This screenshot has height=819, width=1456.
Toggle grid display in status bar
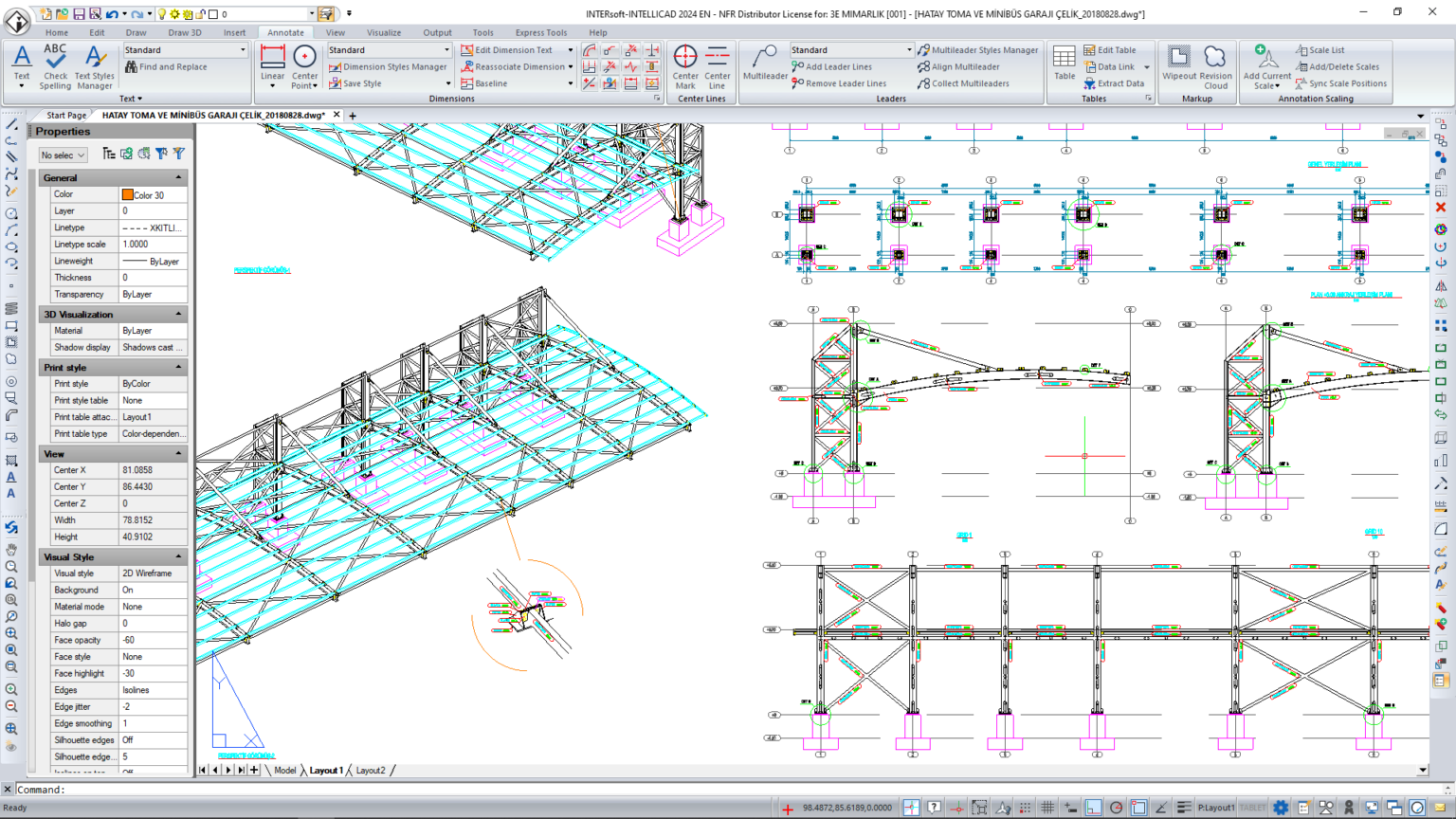coord(1047,808)
